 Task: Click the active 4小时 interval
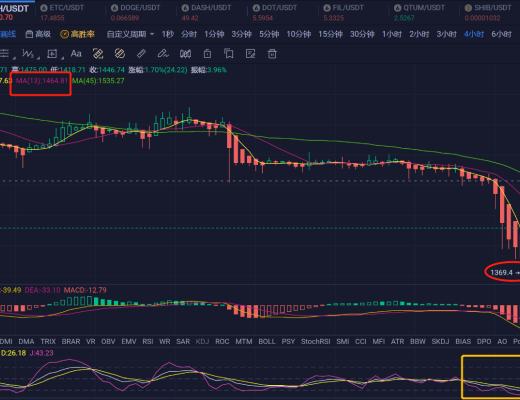[474, 34]
